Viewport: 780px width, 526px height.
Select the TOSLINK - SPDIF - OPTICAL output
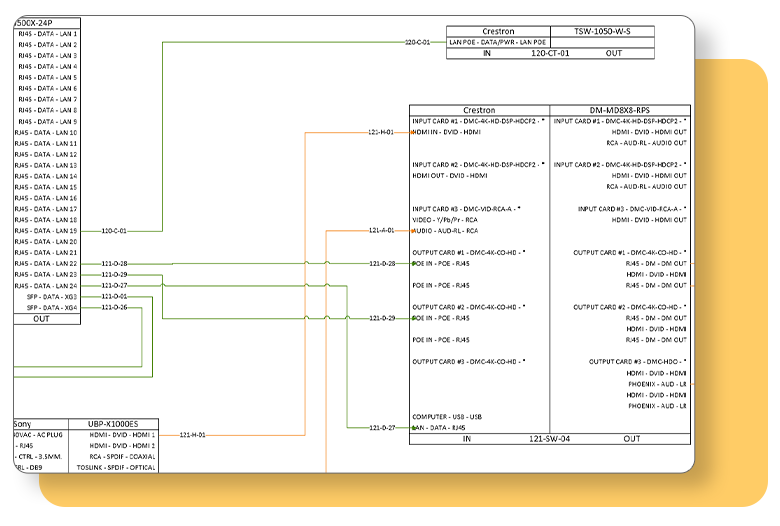[116, 468]
